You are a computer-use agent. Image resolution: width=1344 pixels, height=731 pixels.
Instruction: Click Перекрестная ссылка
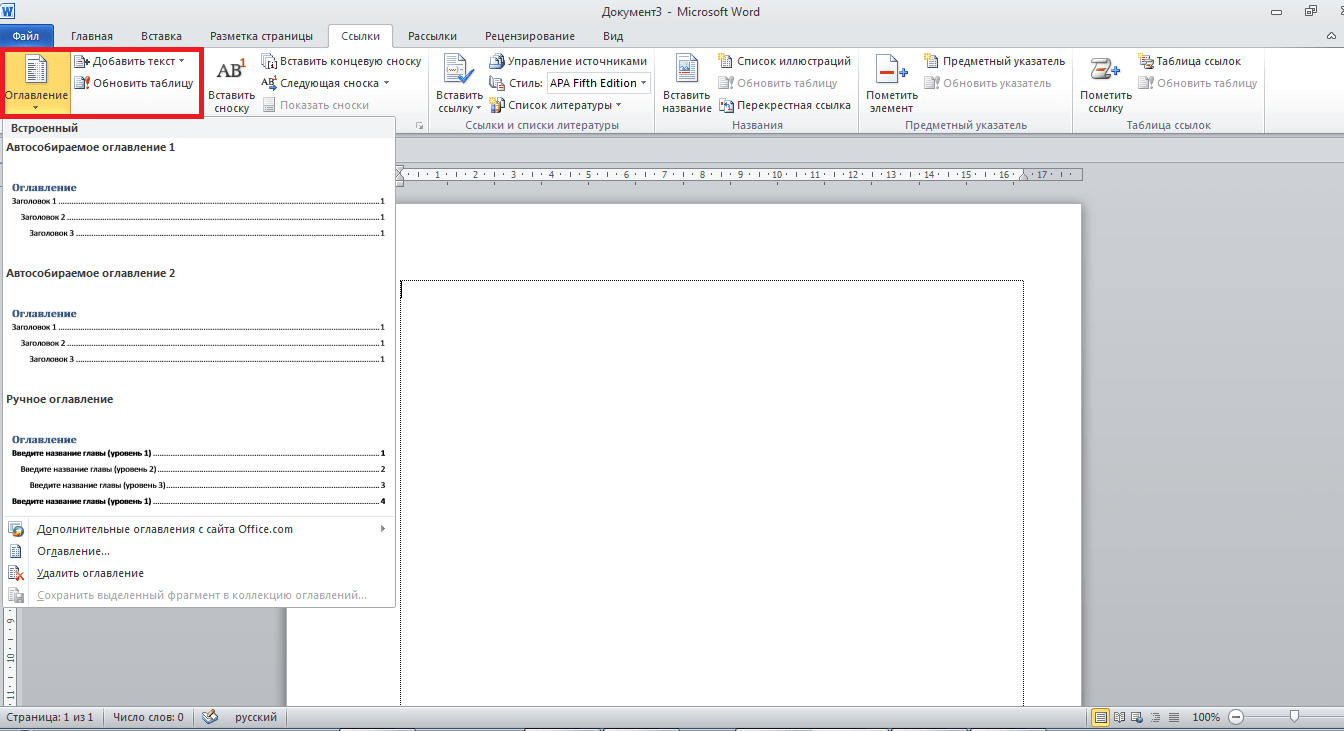click(785, 105)
